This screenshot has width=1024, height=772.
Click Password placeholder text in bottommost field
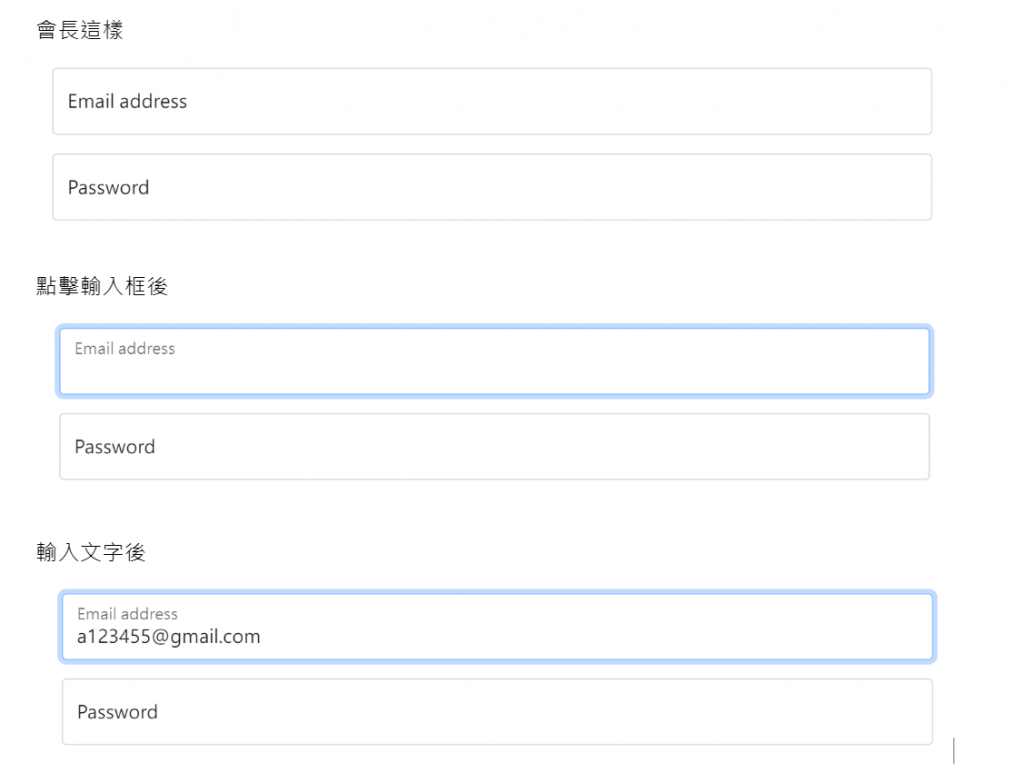click(117, 712)
